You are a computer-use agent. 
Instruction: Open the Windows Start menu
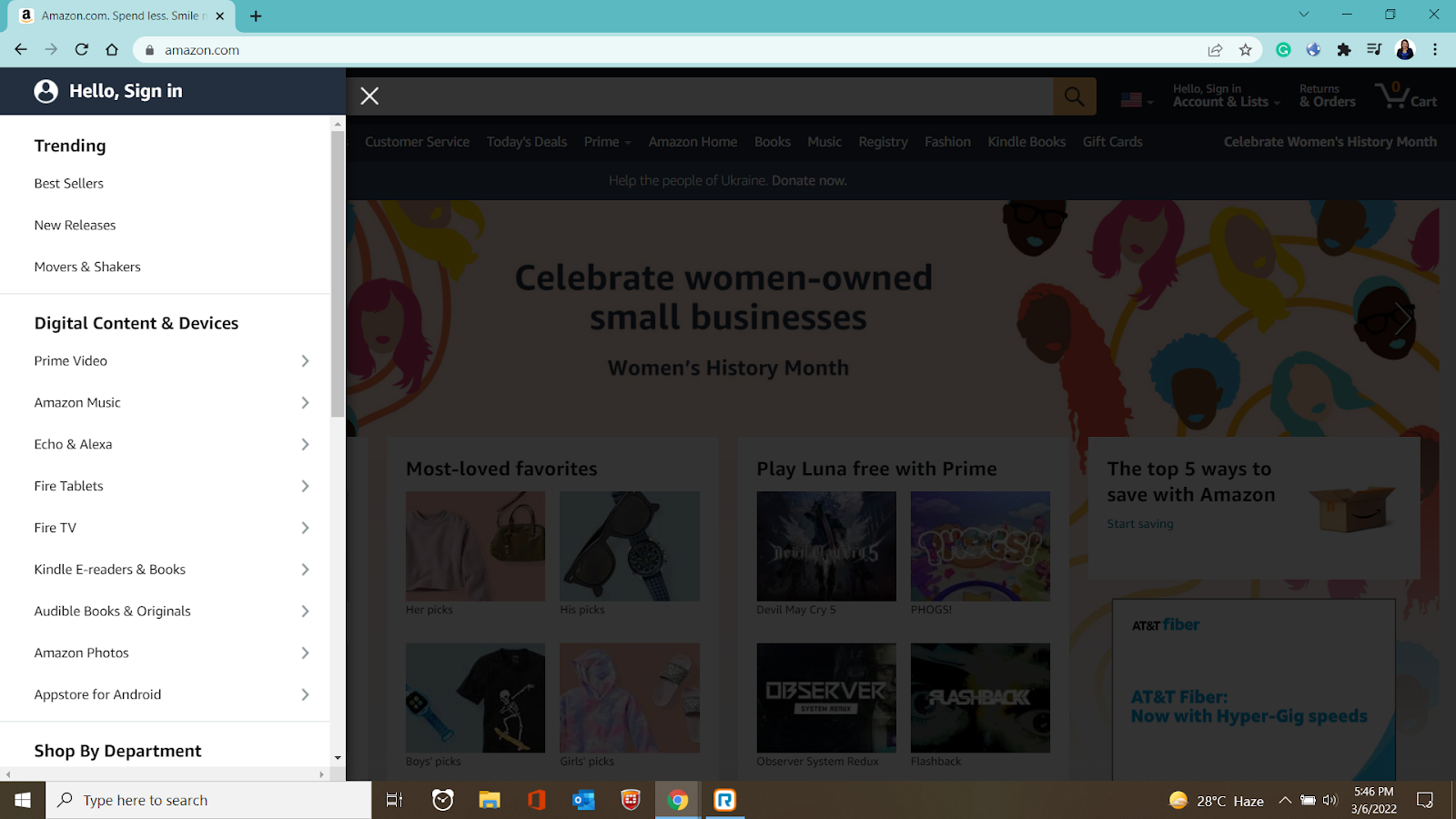point(23,800)
